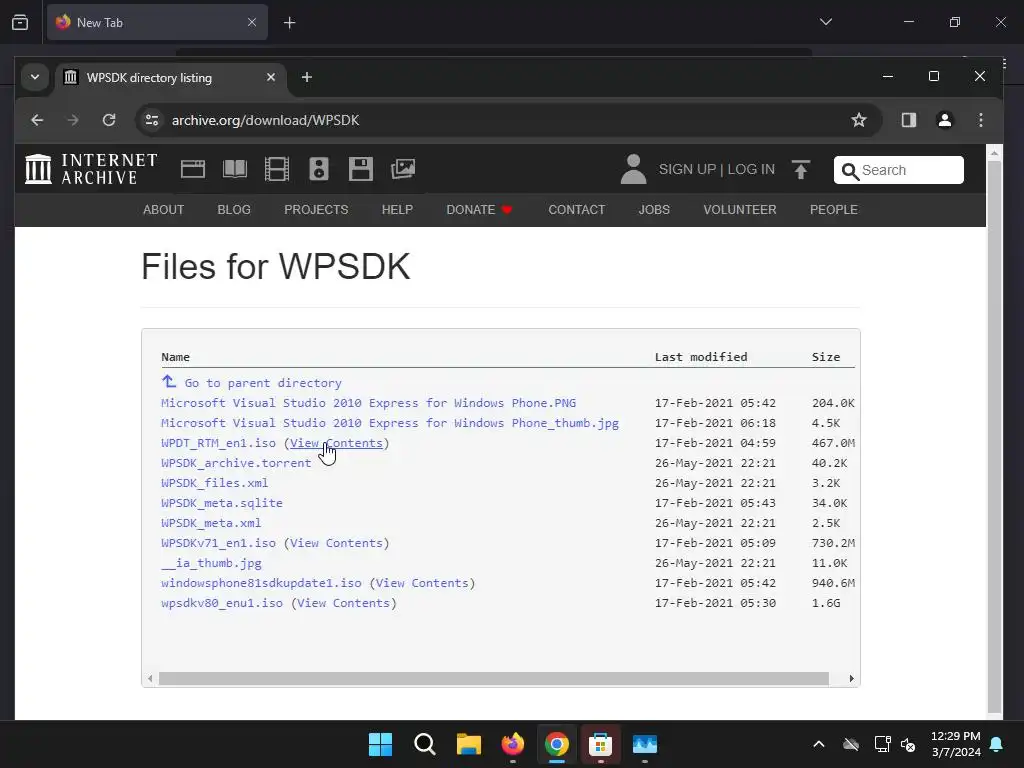
Task: Show hidden system tray icons
Action: coord(818,744)
